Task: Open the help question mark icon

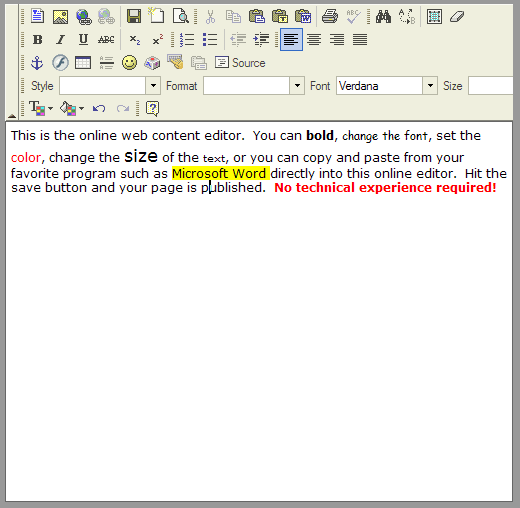Action: pyautogui.click(x=153, y=108)
